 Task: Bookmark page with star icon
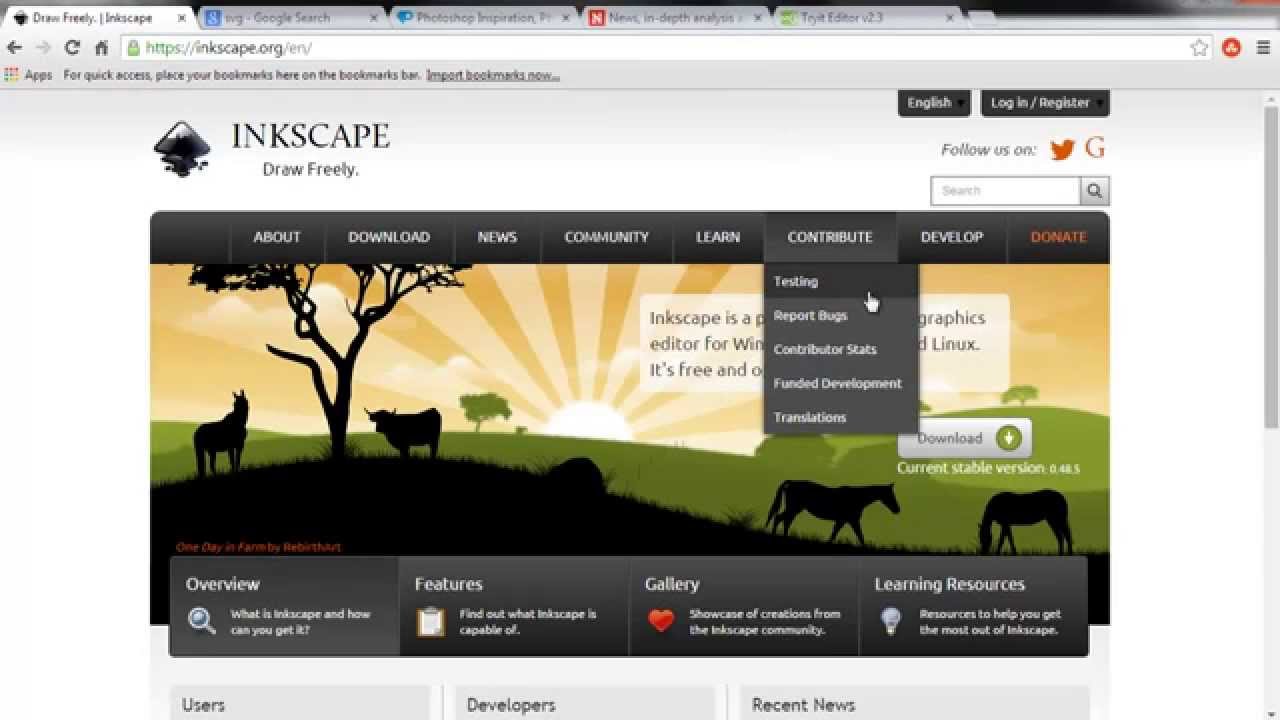(x=1199, y=48)
